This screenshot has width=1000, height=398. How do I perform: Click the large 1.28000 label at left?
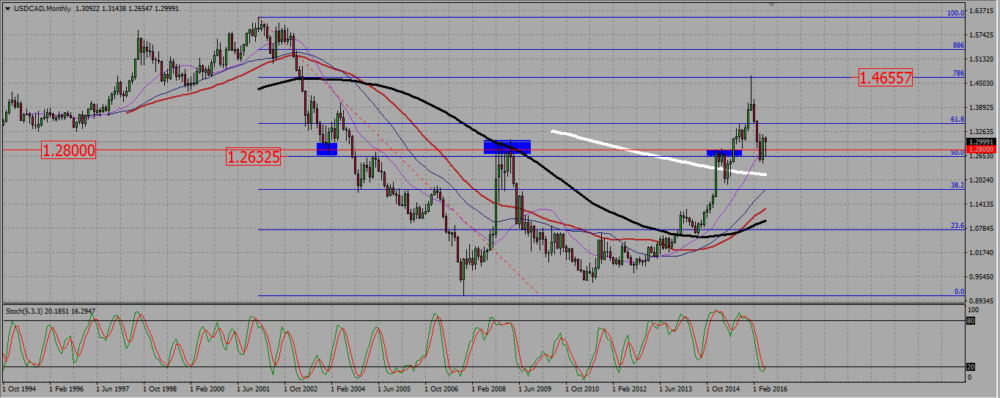coord(68,150)
